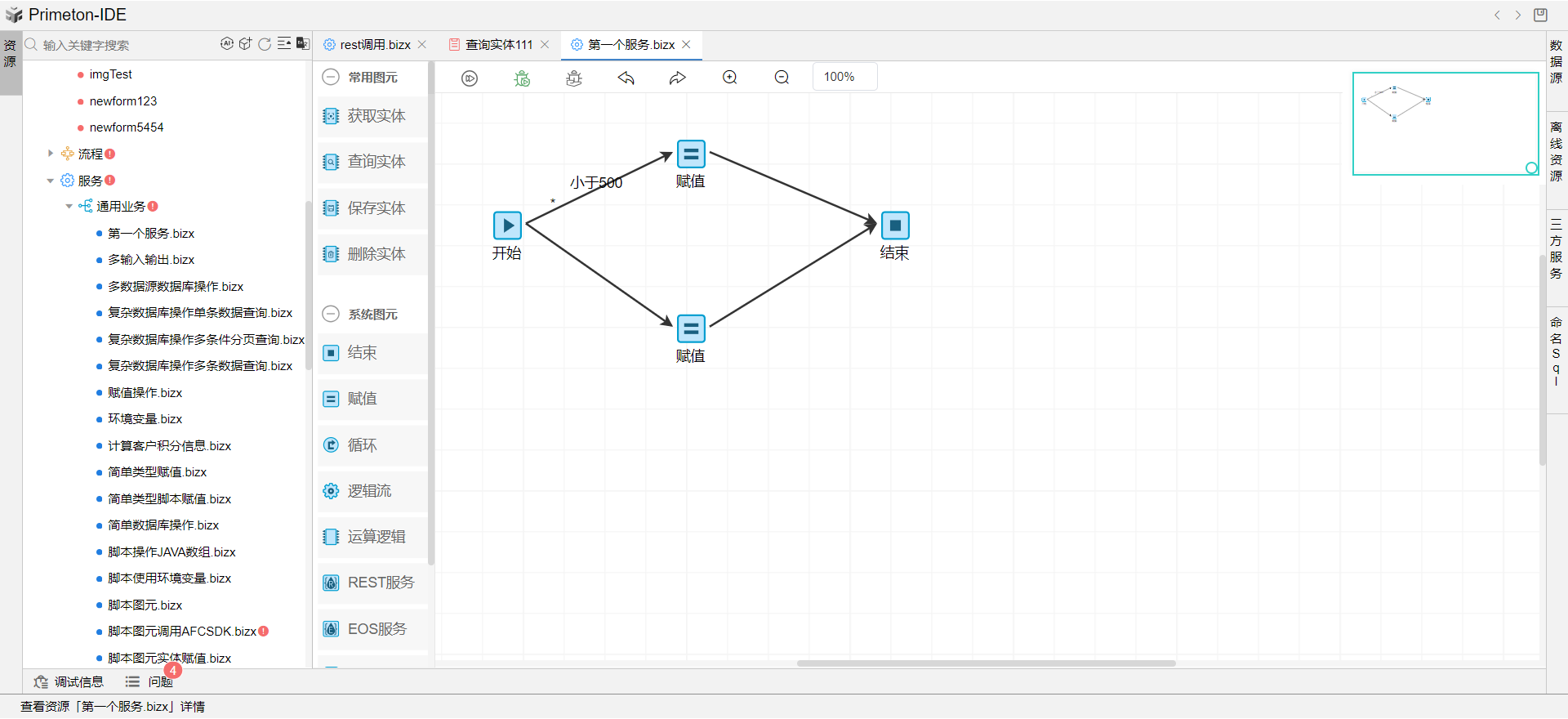
Task: Switch to the 查询实体111 tab
Action: pyautogui.click(x=498, y=45)
